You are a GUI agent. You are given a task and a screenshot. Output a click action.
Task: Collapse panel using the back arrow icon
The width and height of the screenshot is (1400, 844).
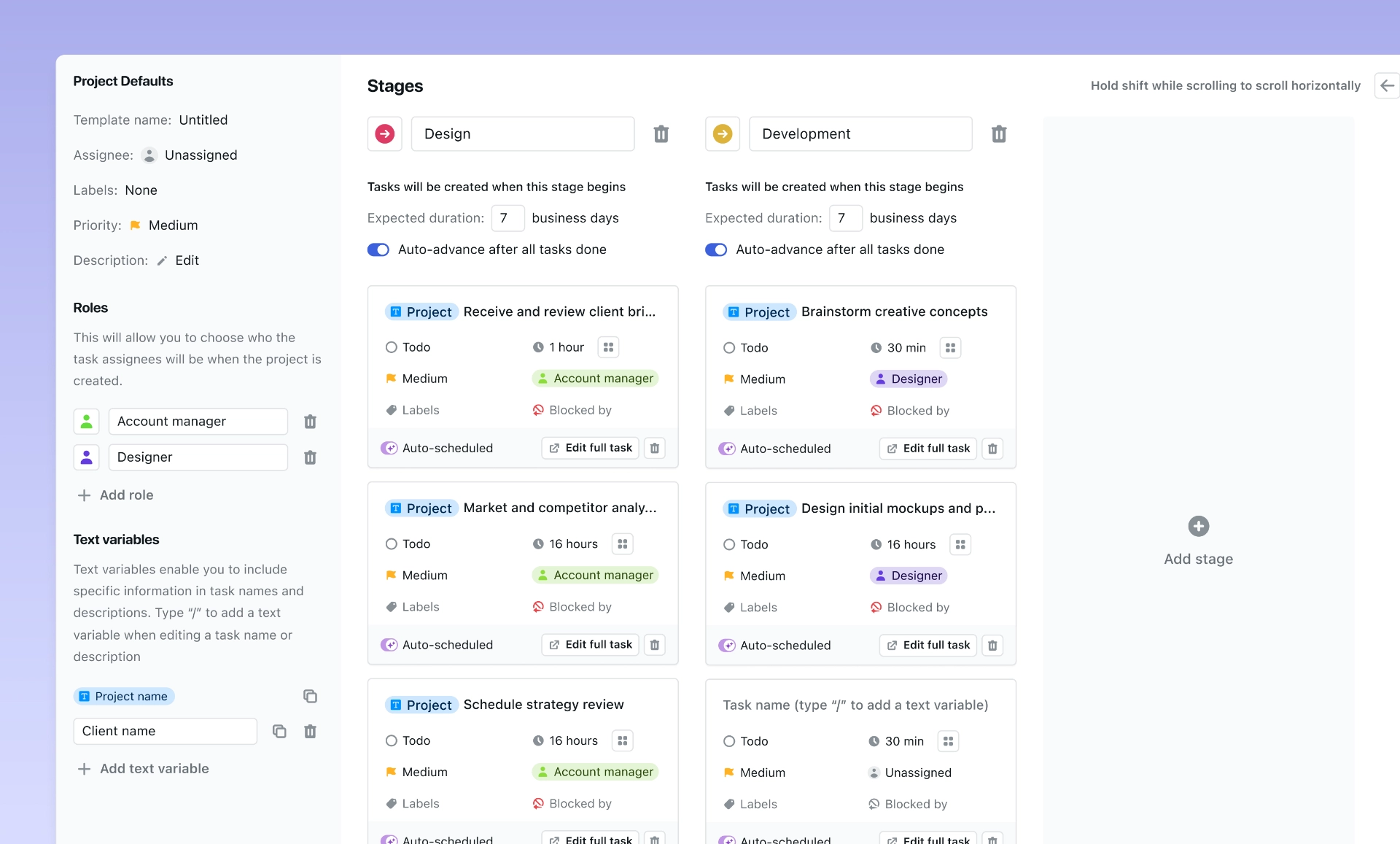tap(1387, 85)
